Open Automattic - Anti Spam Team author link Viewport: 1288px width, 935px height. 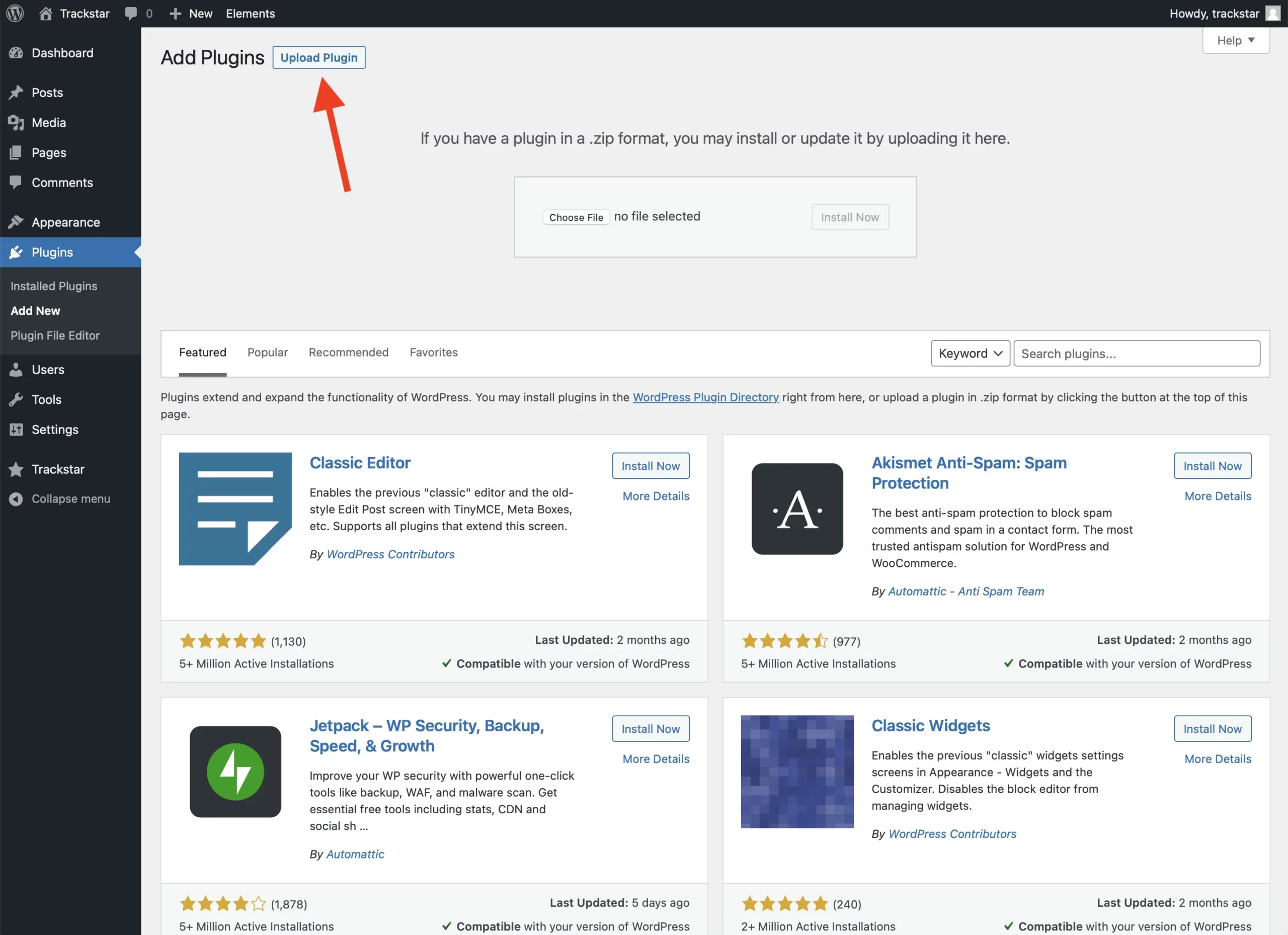click(x=965, y=591)
